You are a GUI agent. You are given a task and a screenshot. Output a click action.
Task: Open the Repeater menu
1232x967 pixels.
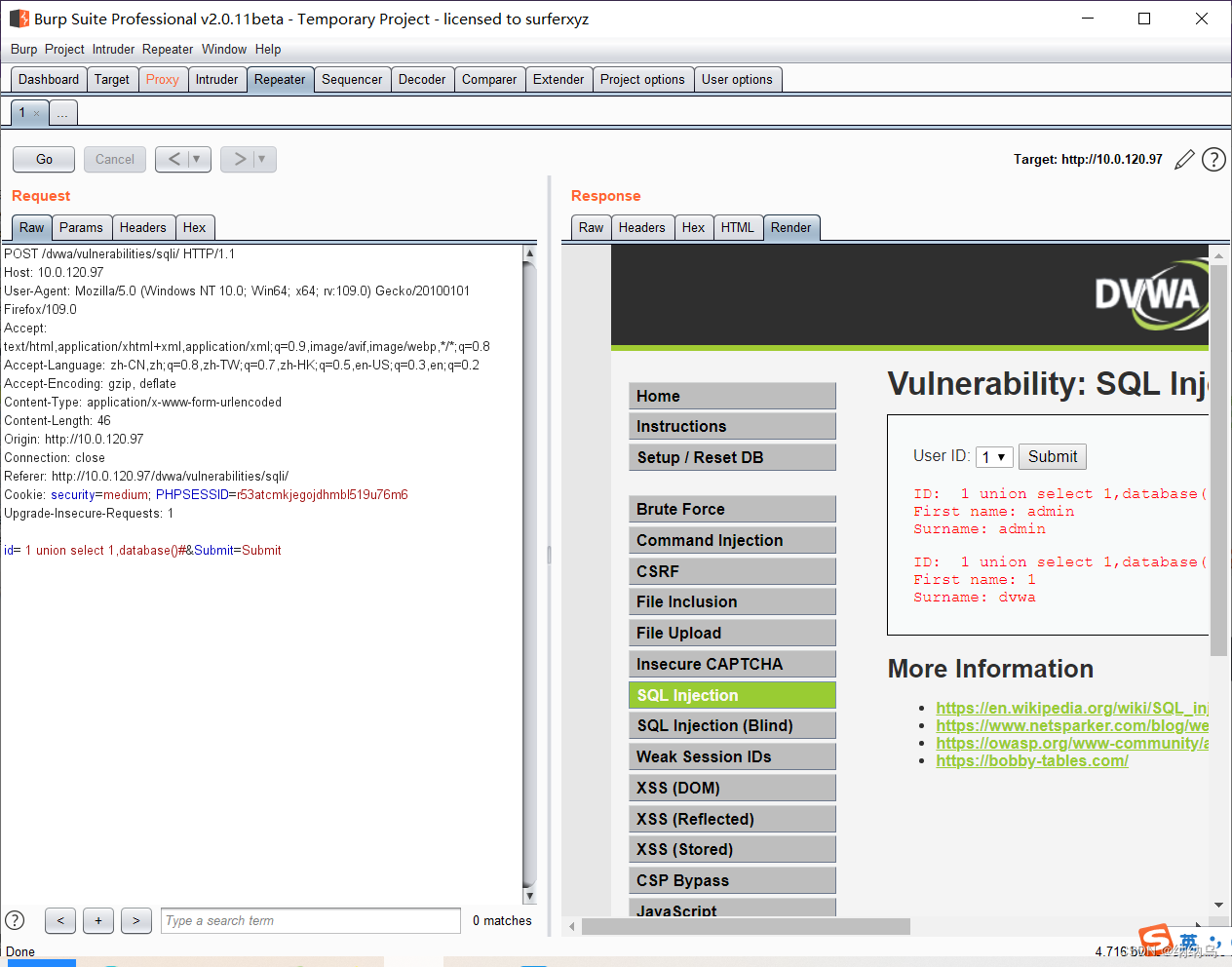pyautogui.click(x=168, y=49)
